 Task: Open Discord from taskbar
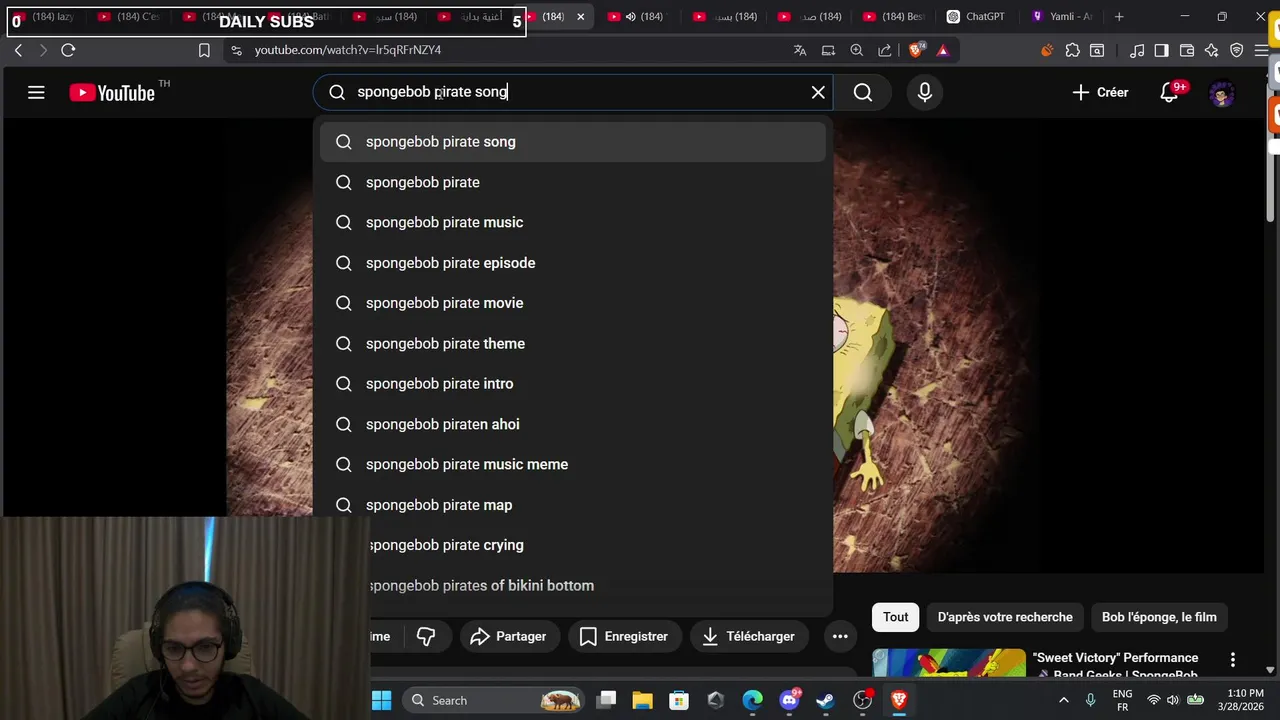click(789, 700)
